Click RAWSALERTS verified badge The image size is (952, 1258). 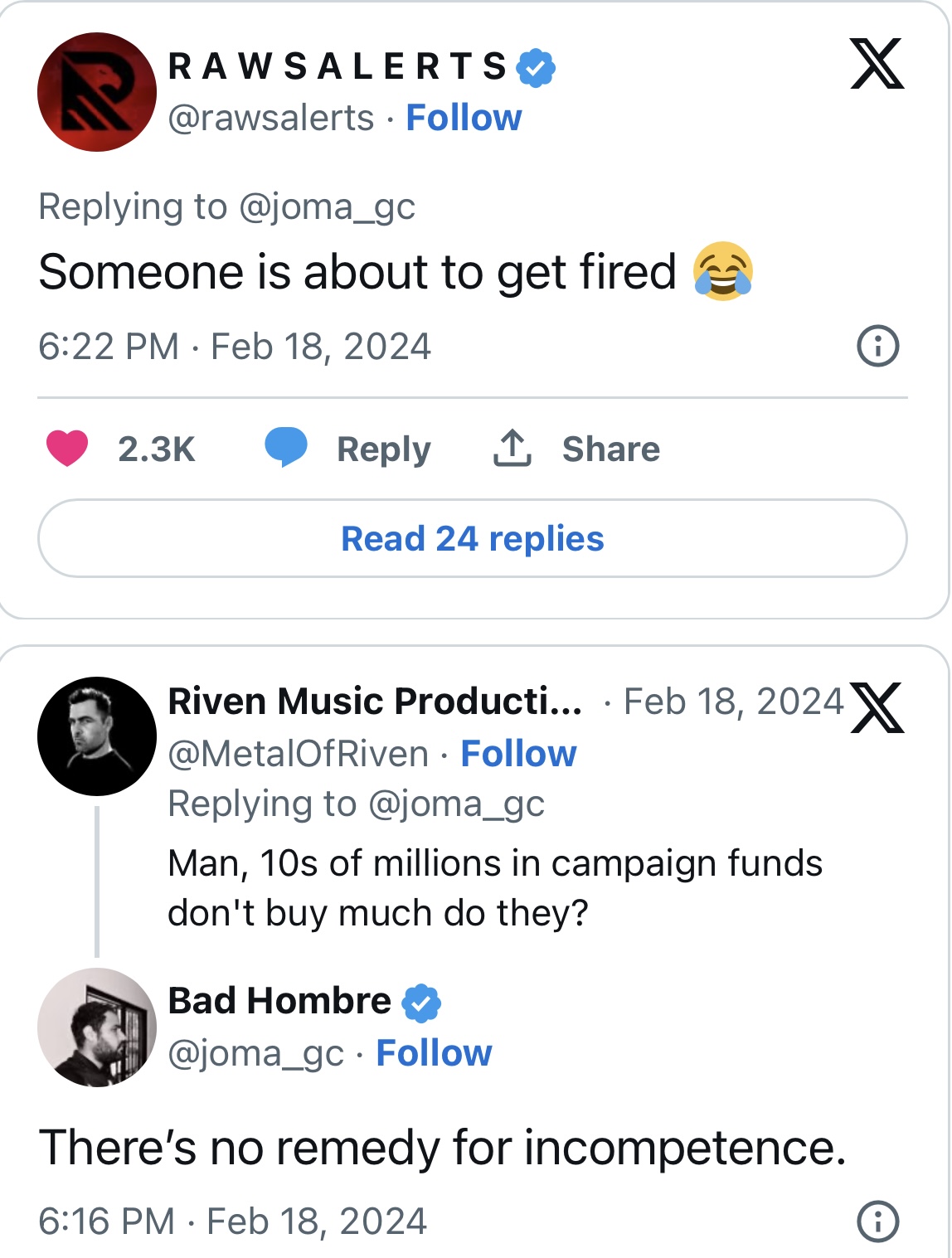(x=536, y=67)
